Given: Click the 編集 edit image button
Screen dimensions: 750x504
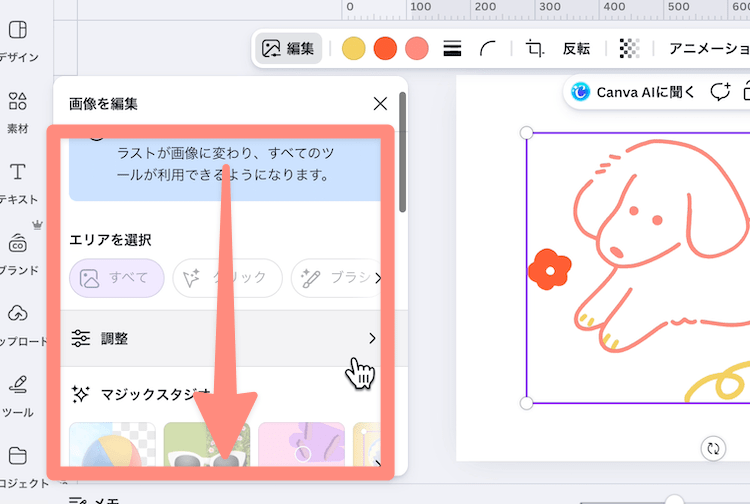Looking at the screenshot, I should point(288,48).
